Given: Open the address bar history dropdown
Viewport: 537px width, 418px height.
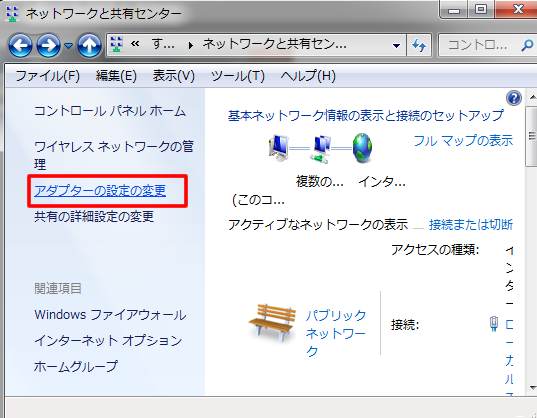Looking at the screenshot, I should [x=396, y=45].
